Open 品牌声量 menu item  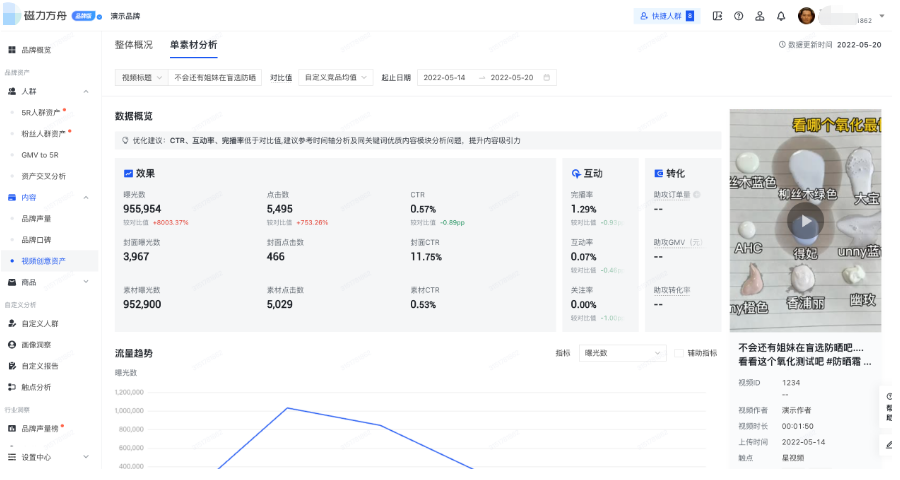click(36, 219)
